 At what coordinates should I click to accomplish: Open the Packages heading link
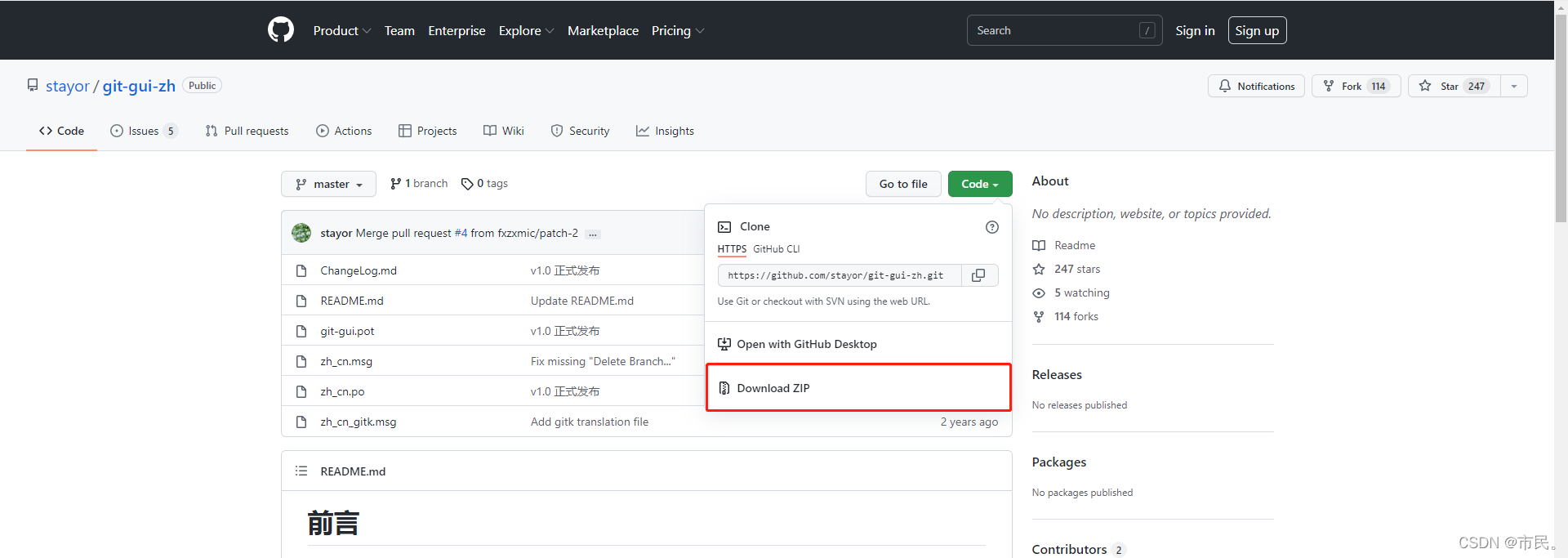click(1059, 462)
